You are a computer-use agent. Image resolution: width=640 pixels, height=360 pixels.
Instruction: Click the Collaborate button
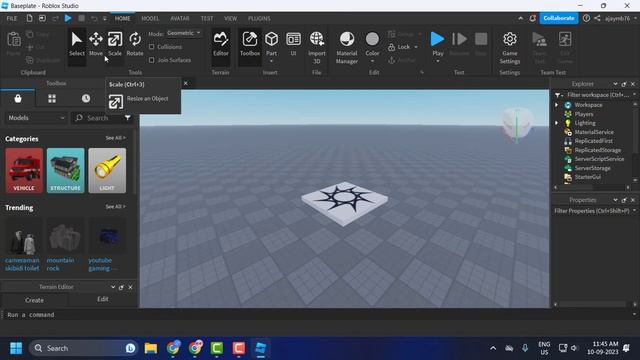558,18
